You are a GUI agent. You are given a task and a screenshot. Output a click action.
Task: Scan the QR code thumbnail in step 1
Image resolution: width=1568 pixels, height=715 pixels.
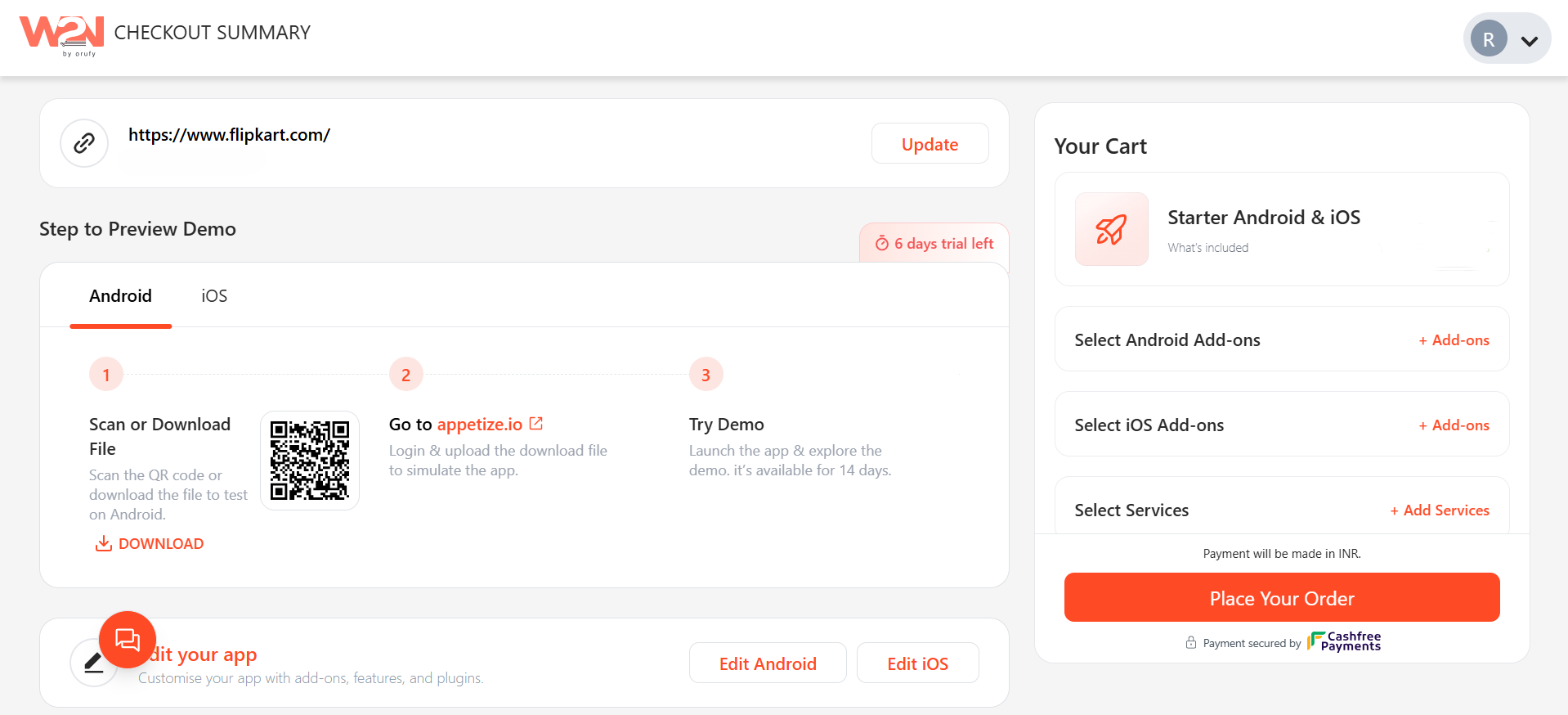310,460
